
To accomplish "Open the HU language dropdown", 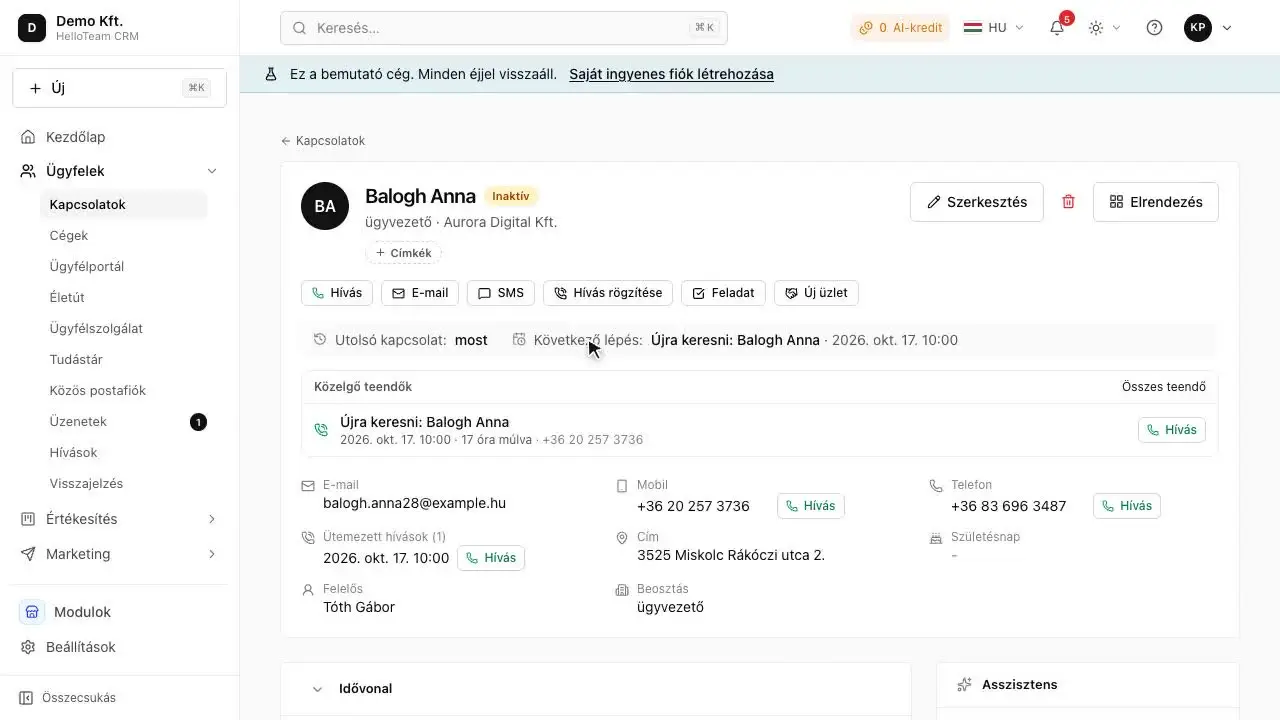I will tap(994, 28).
